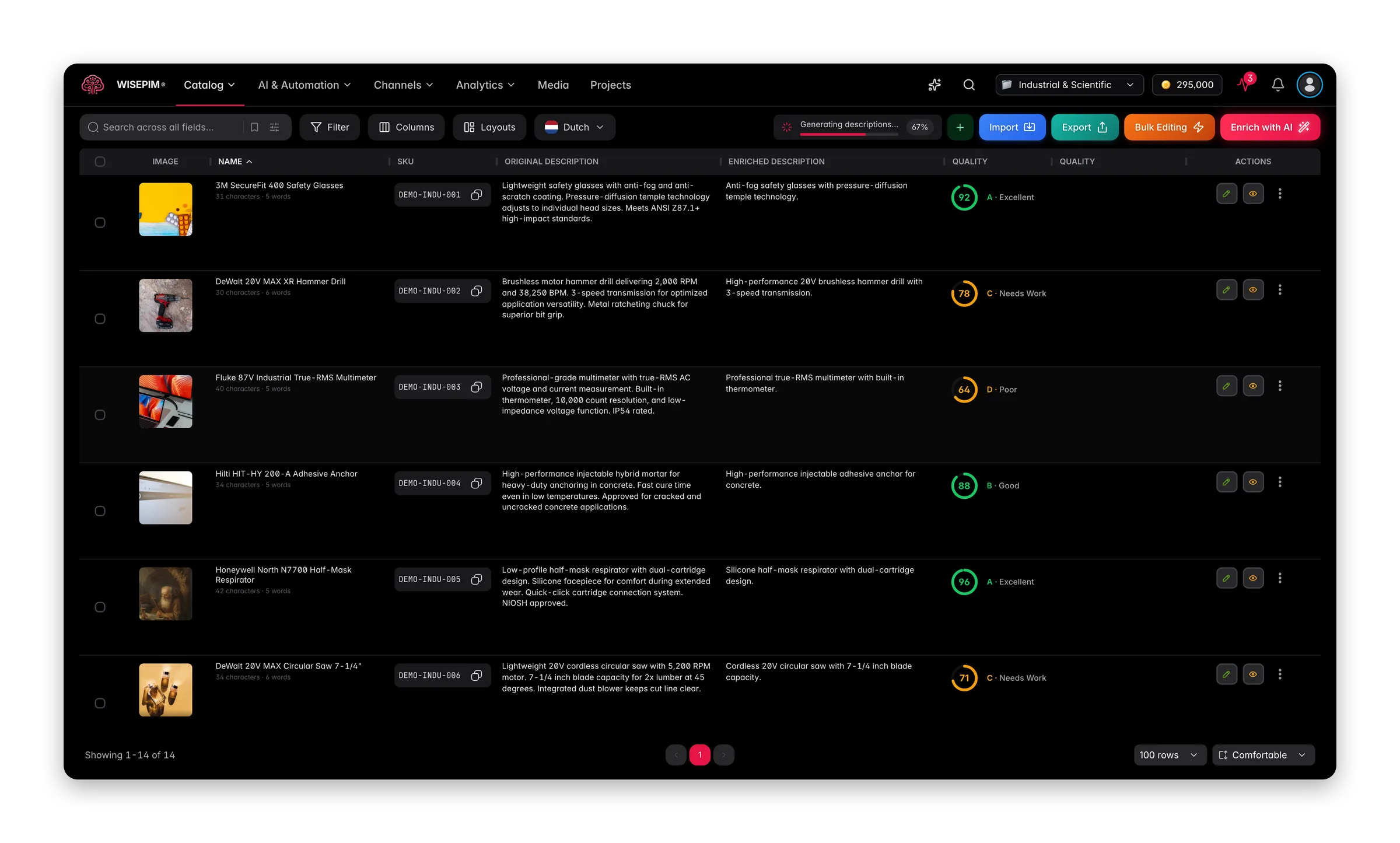The width and height of the screenshot is (1400, 843).
Task: Select the Fluke 87V Multimeter checkbox
Action: click(x=100, y=415)
